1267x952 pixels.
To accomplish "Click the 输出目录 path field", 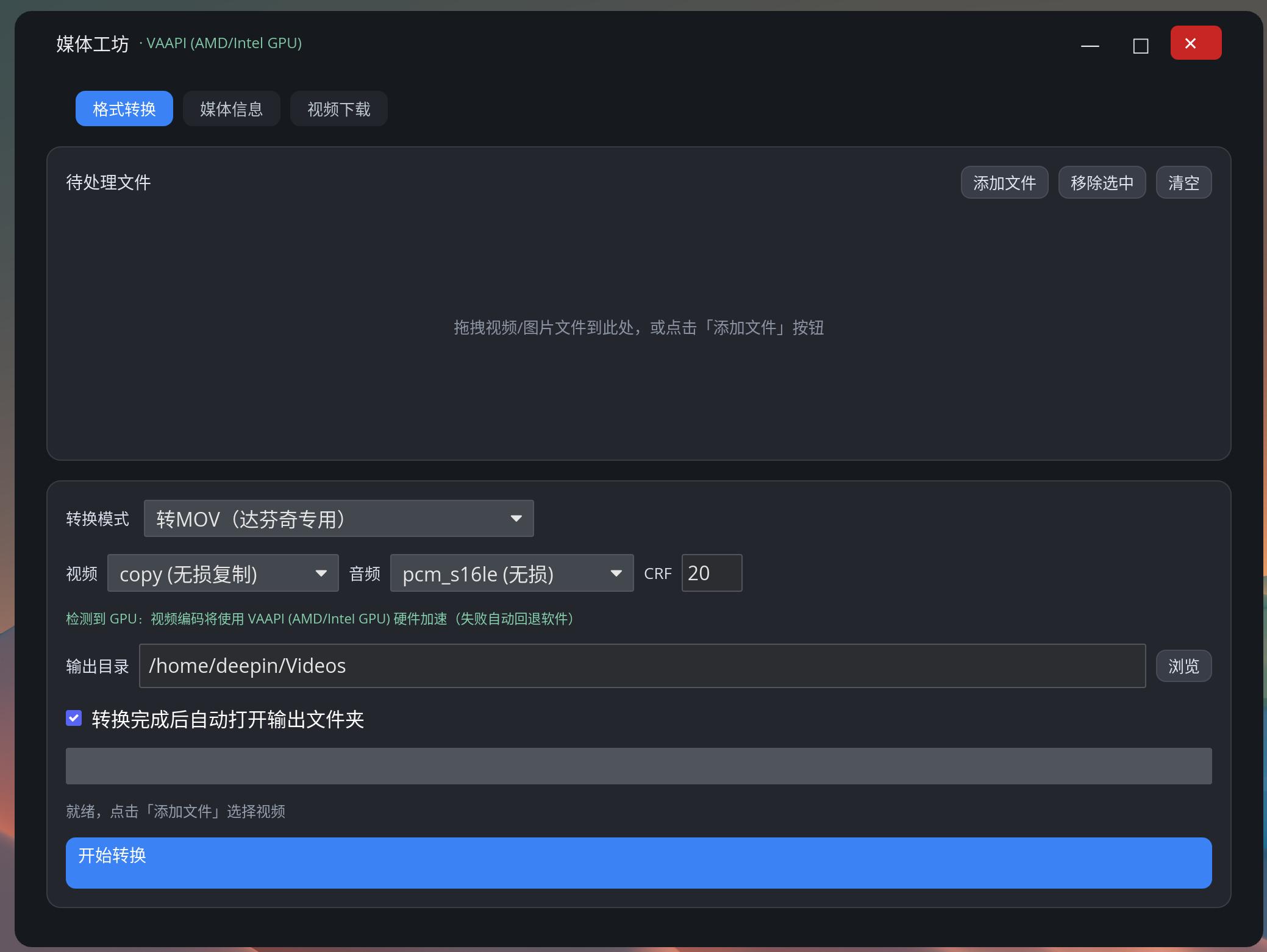I will [642, 666].
